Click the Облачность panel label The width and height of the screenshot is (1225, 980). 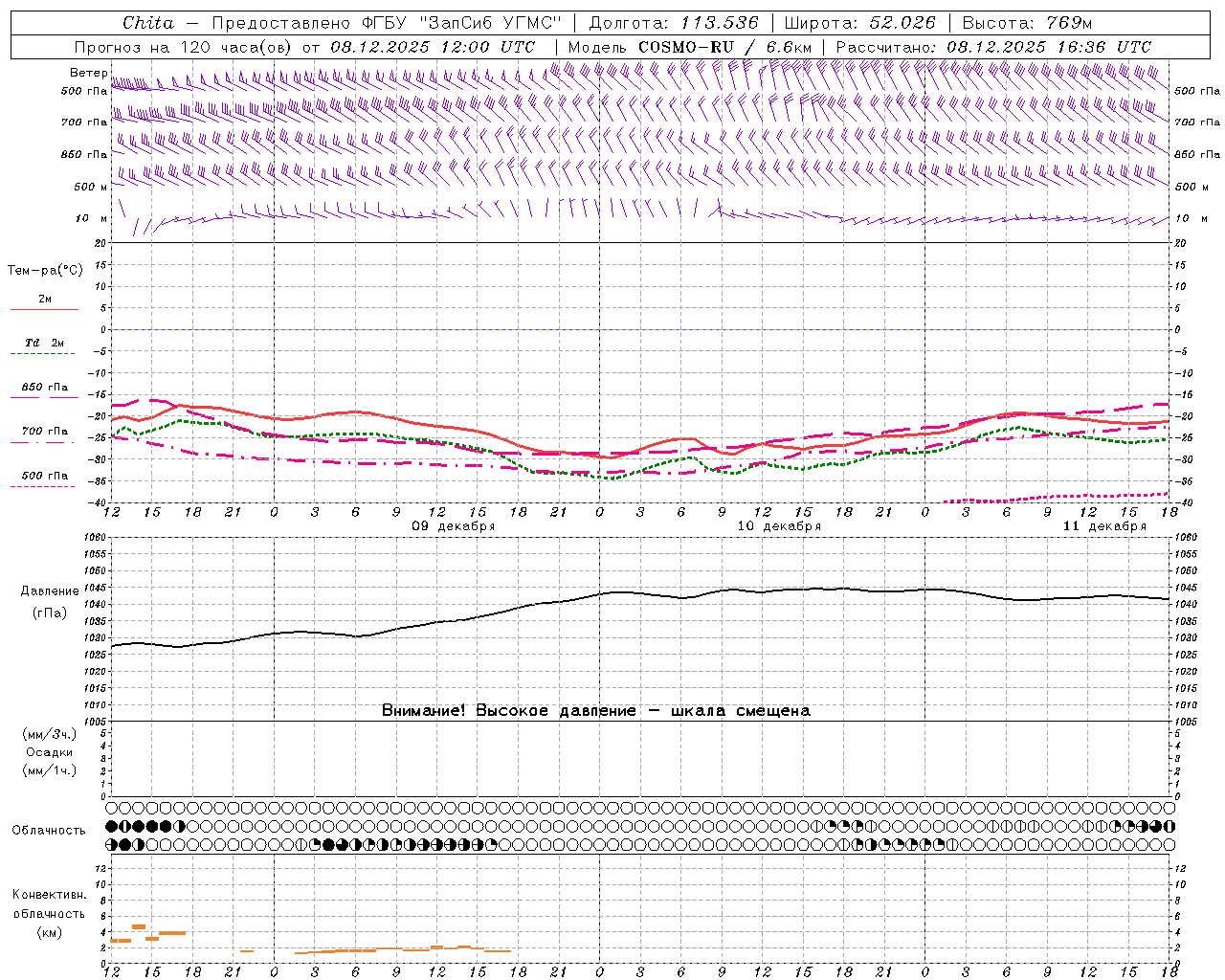coord(49,831)
